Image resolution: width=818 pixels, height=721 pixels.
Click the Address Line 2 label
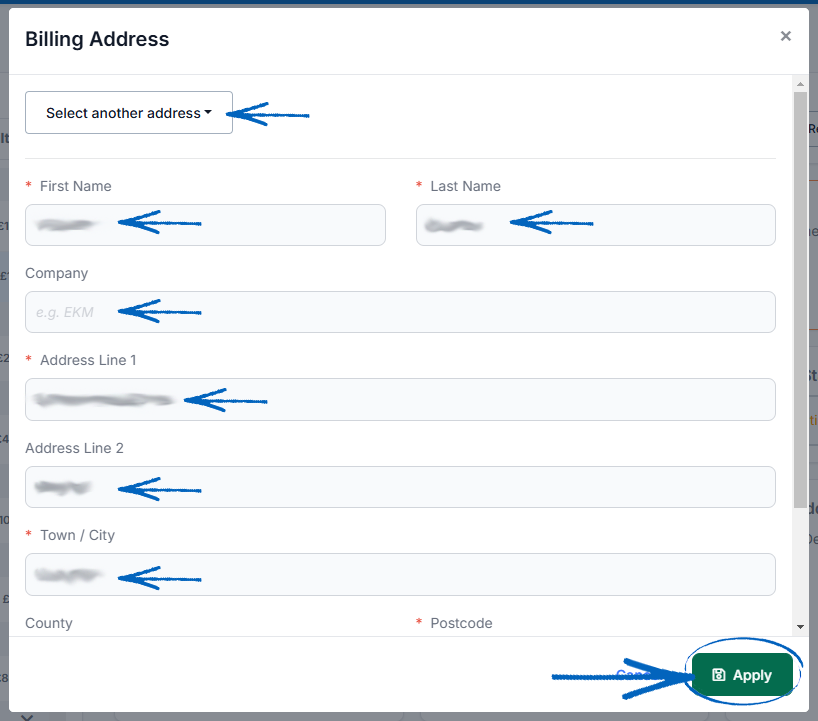point(74,448)
